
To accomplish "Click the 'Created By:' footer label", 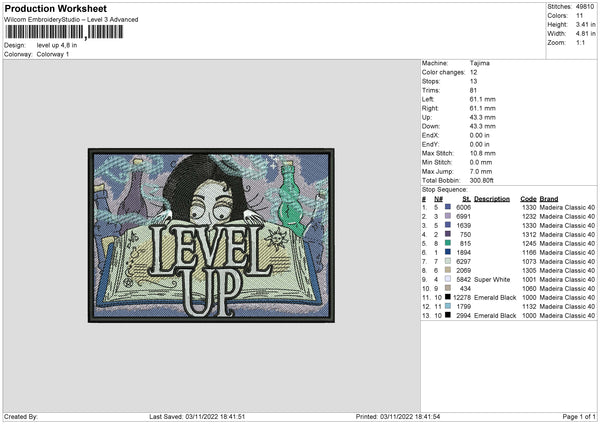I will tap(21, 416).
